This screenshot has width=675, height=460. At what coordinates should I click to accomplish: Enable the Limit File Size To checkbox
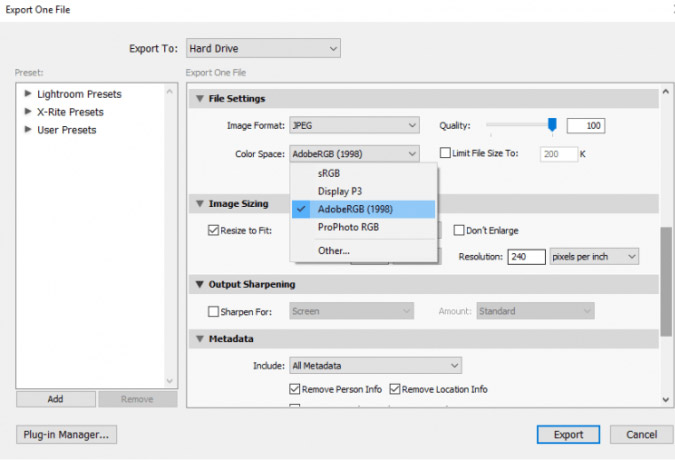(x=446, y=153)
